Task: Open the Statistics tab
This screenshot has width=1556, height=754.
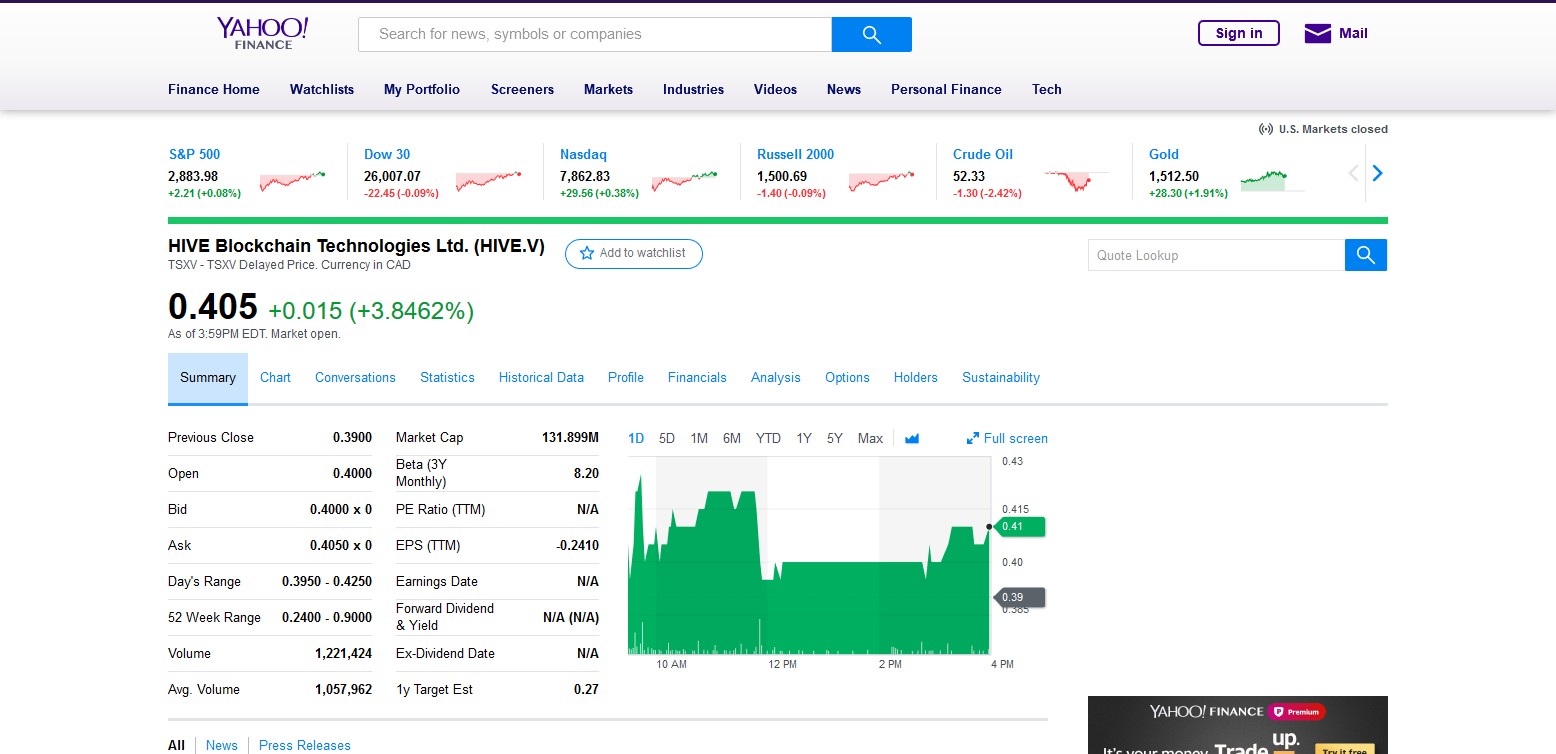Action: pyautogui.click(x=447, y=377)
